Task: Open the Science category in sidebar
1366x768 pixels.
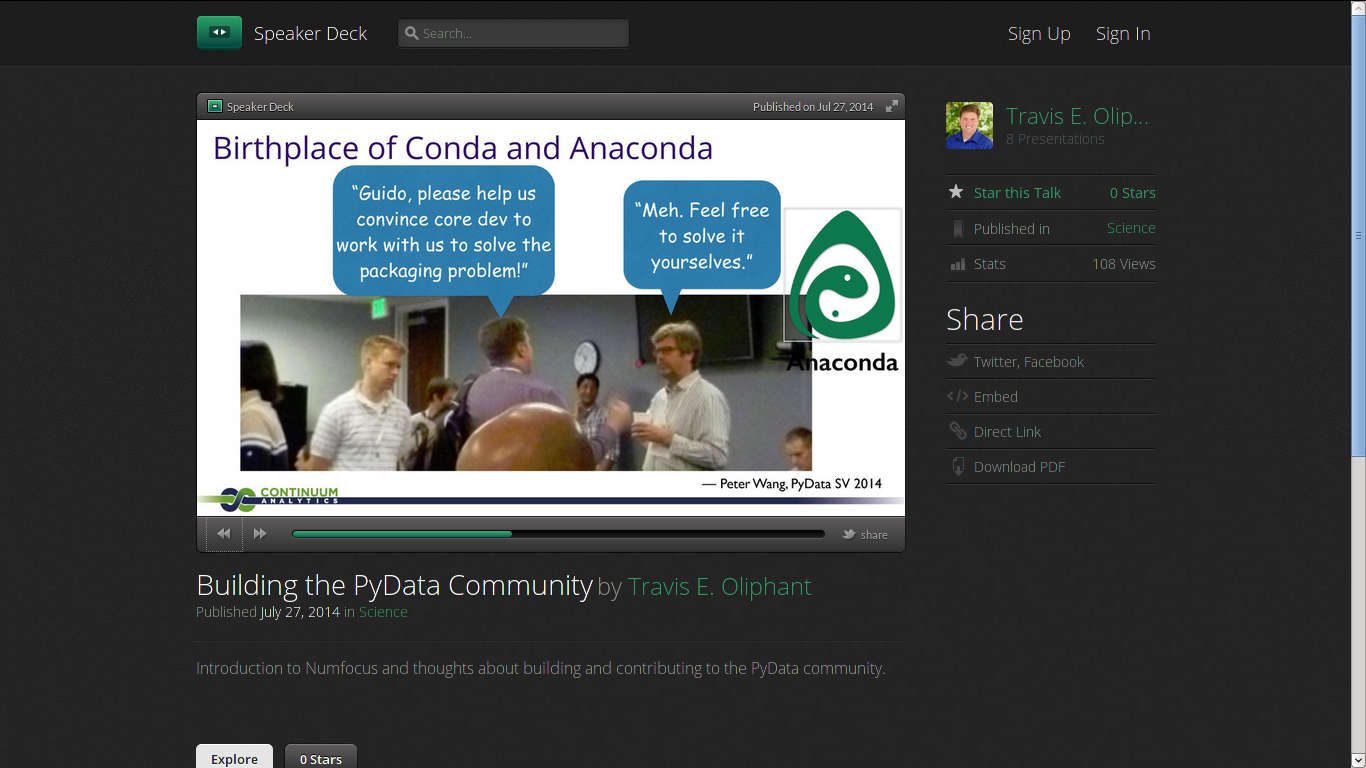Action: tap(1130, 228)
